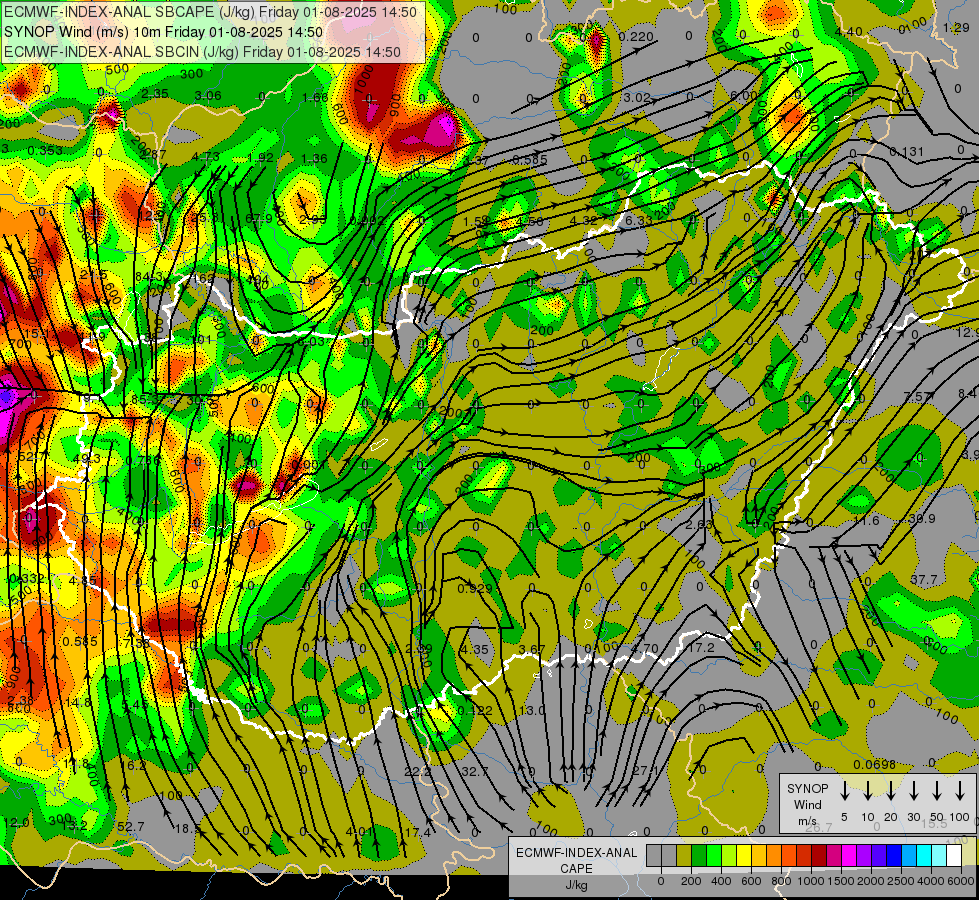
Task: Click the 0.332 value on the map
Action: (27, 579)
